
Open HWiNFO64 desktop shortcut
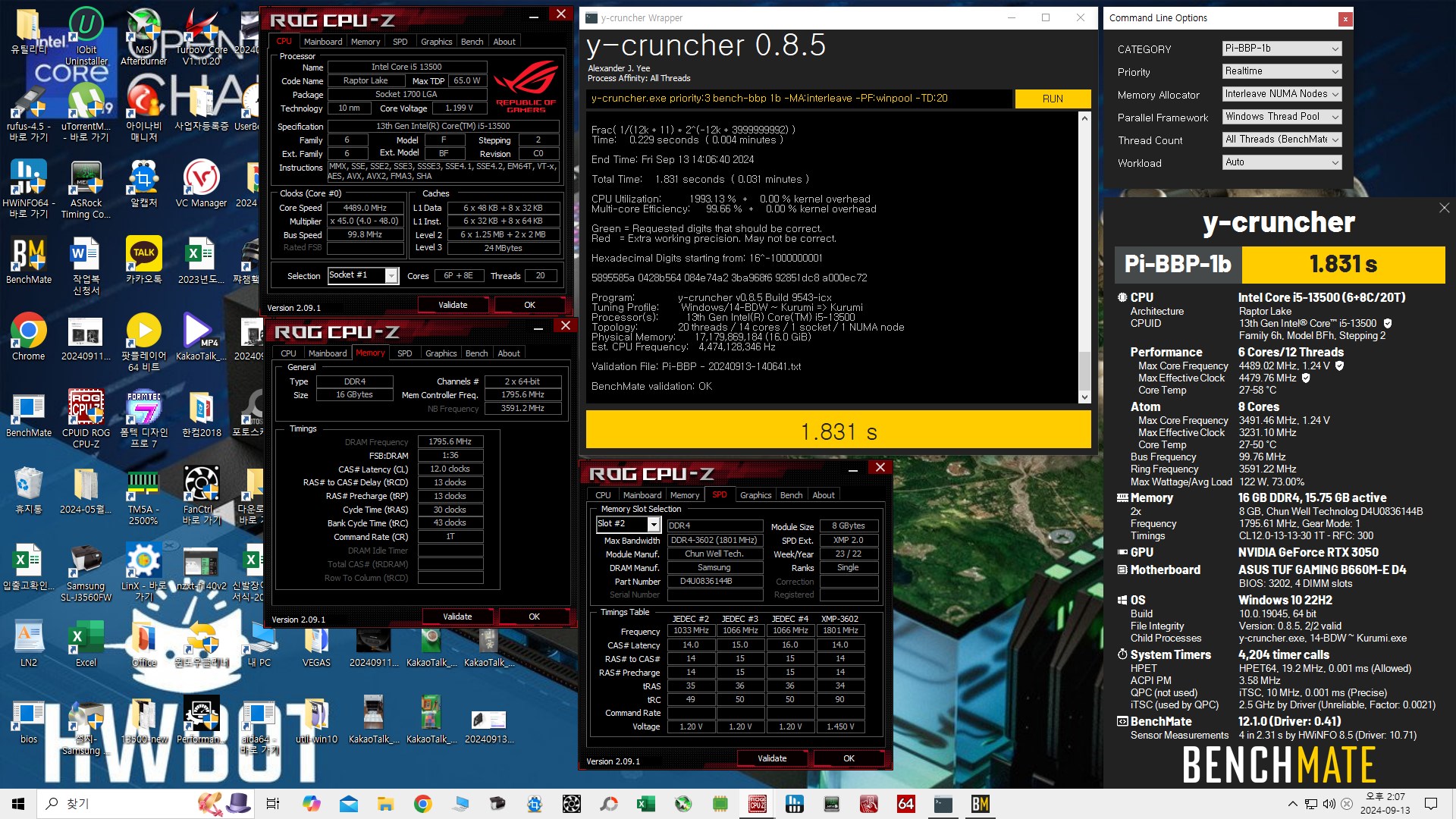(28, 190)
